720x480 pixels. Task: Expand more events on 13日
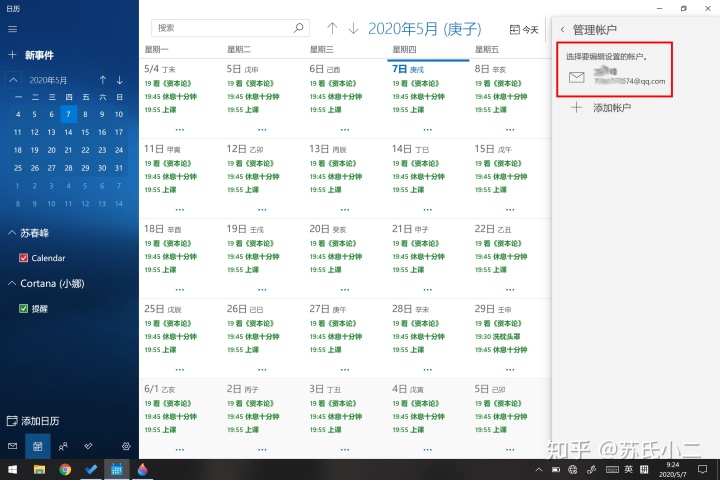(345, 209)
